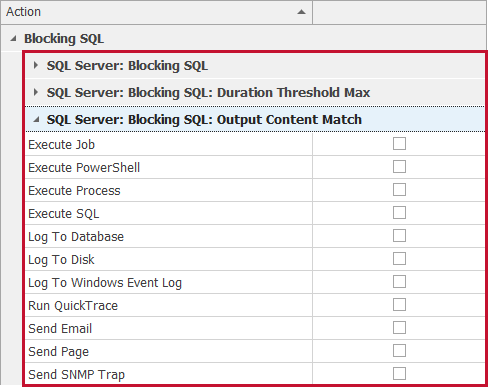This screenshot has height=387, width=488.
Task: Check the Send Email box
Action: pos(399,328)
